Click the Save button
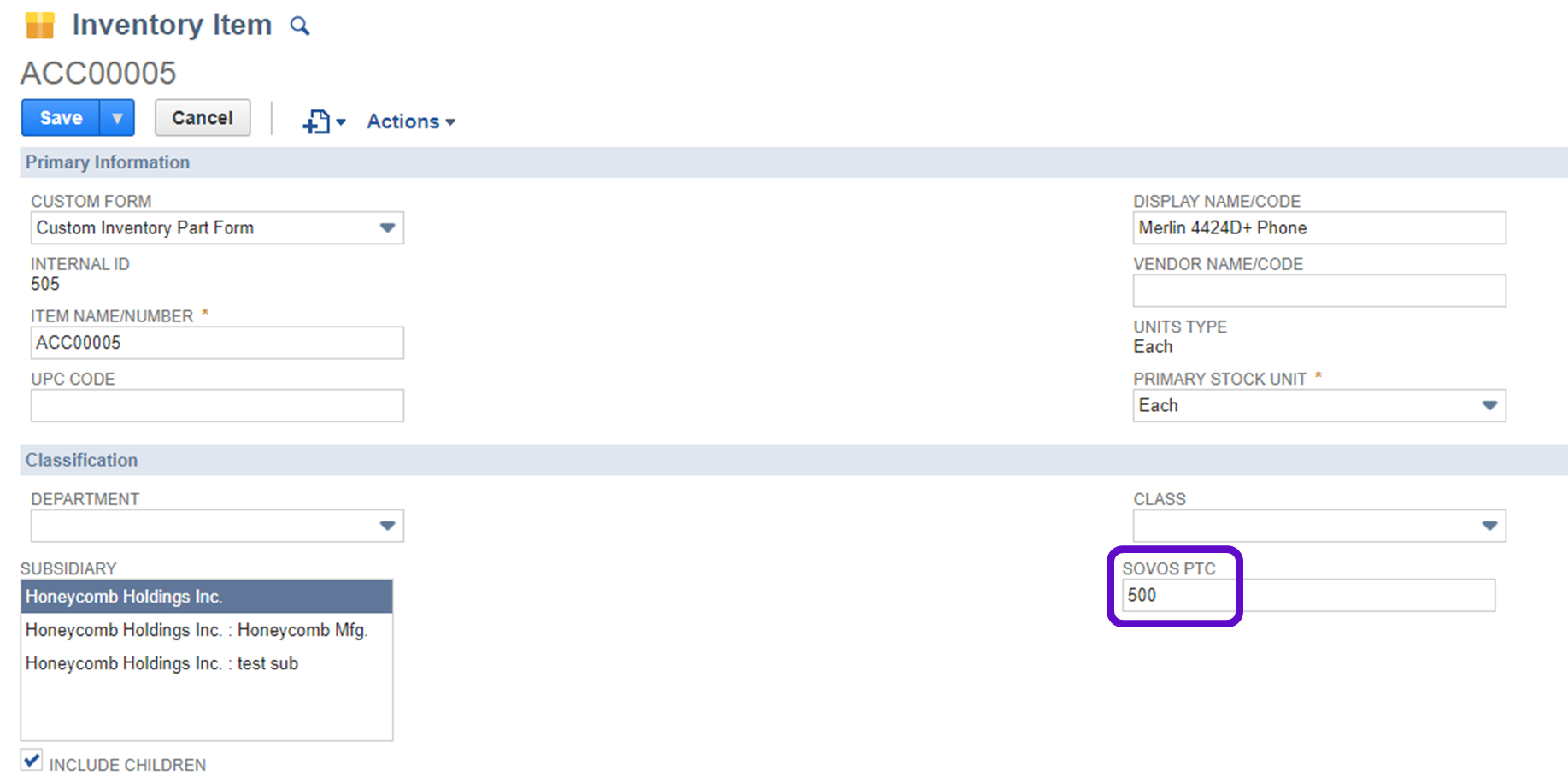The image size is (1568, 783). [x=61, y=118]
